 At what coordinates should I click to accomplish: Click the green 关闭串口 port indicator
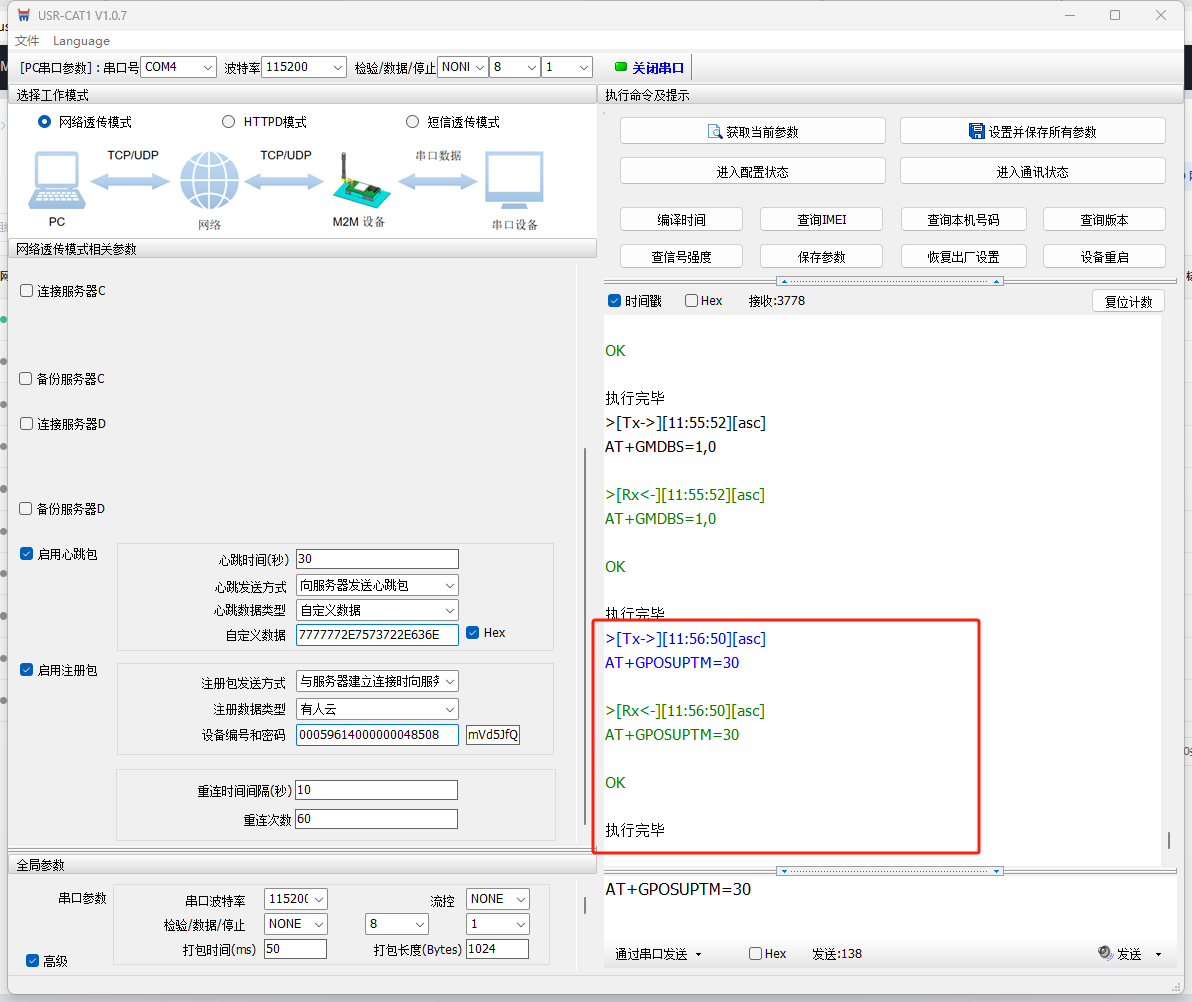(x=621, y=67)
